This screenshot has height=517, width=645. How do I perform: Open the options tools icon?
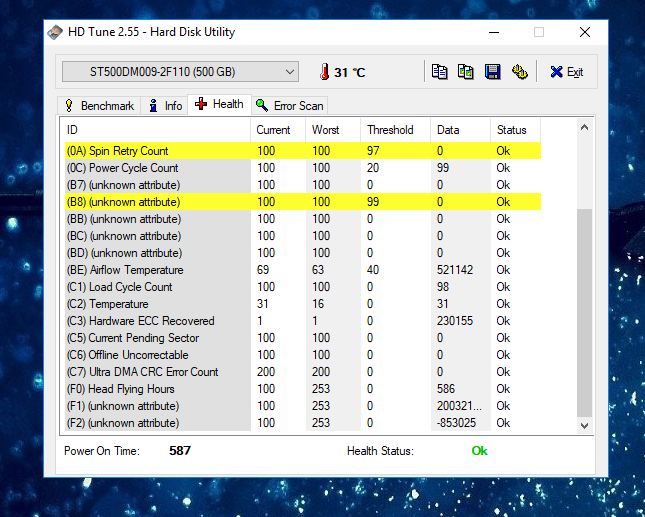coord(520,72)
